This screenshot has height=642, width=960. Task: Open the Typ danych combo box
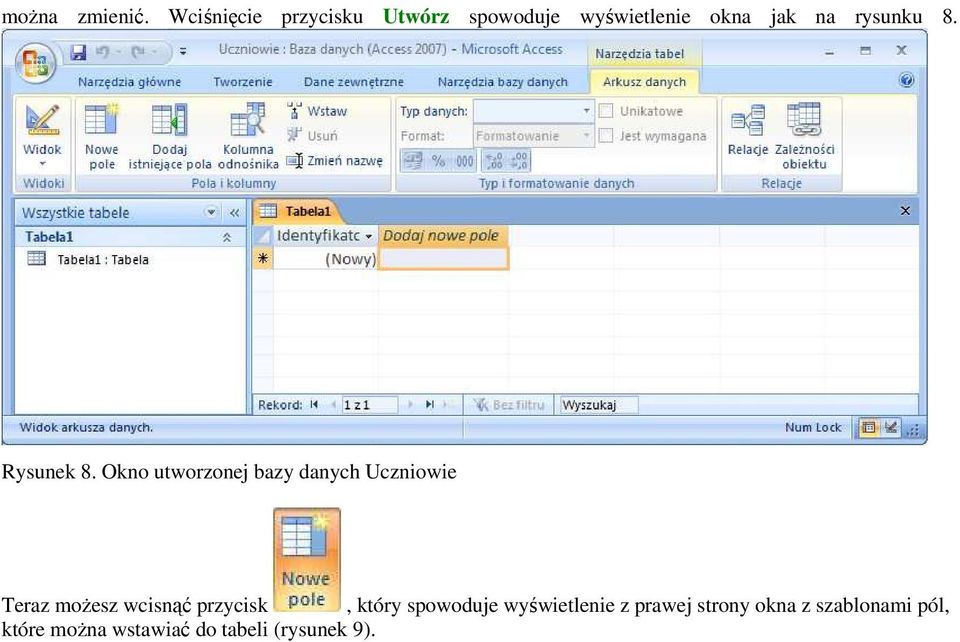tap(533, 111)
